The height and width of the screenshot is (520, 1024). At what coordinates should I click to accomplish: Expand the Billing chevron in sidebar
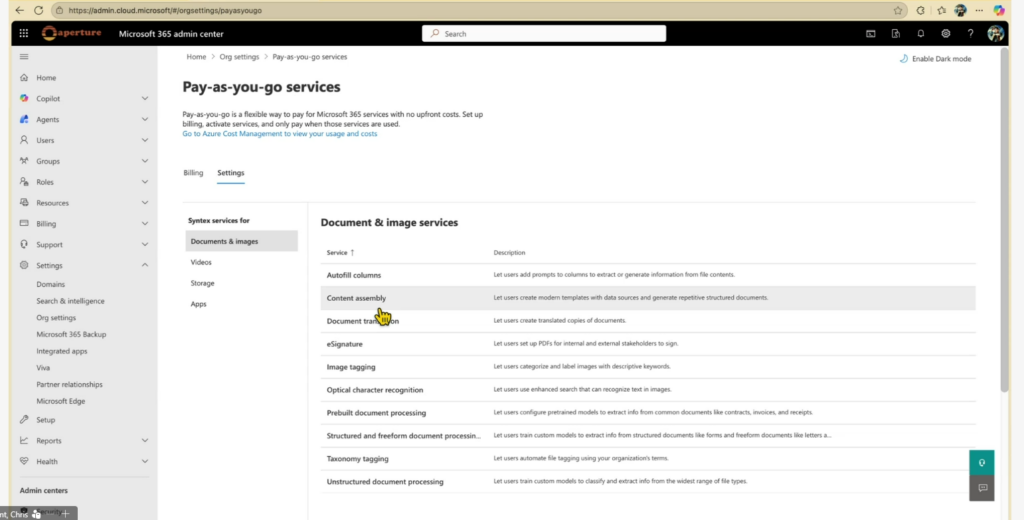tap(145, 223)
